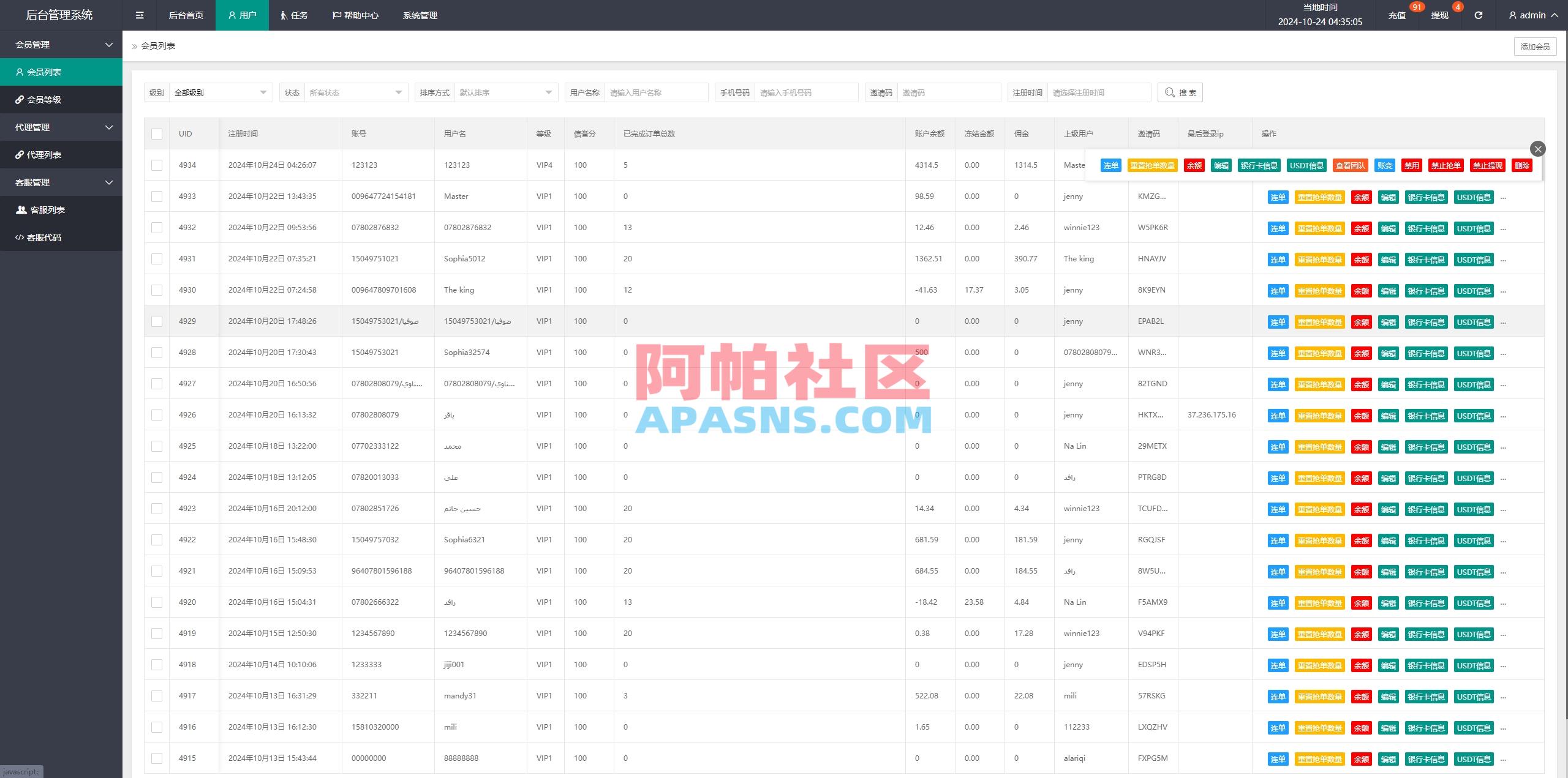Toggle the sidebar hamburger menu icon

[140, 15]
